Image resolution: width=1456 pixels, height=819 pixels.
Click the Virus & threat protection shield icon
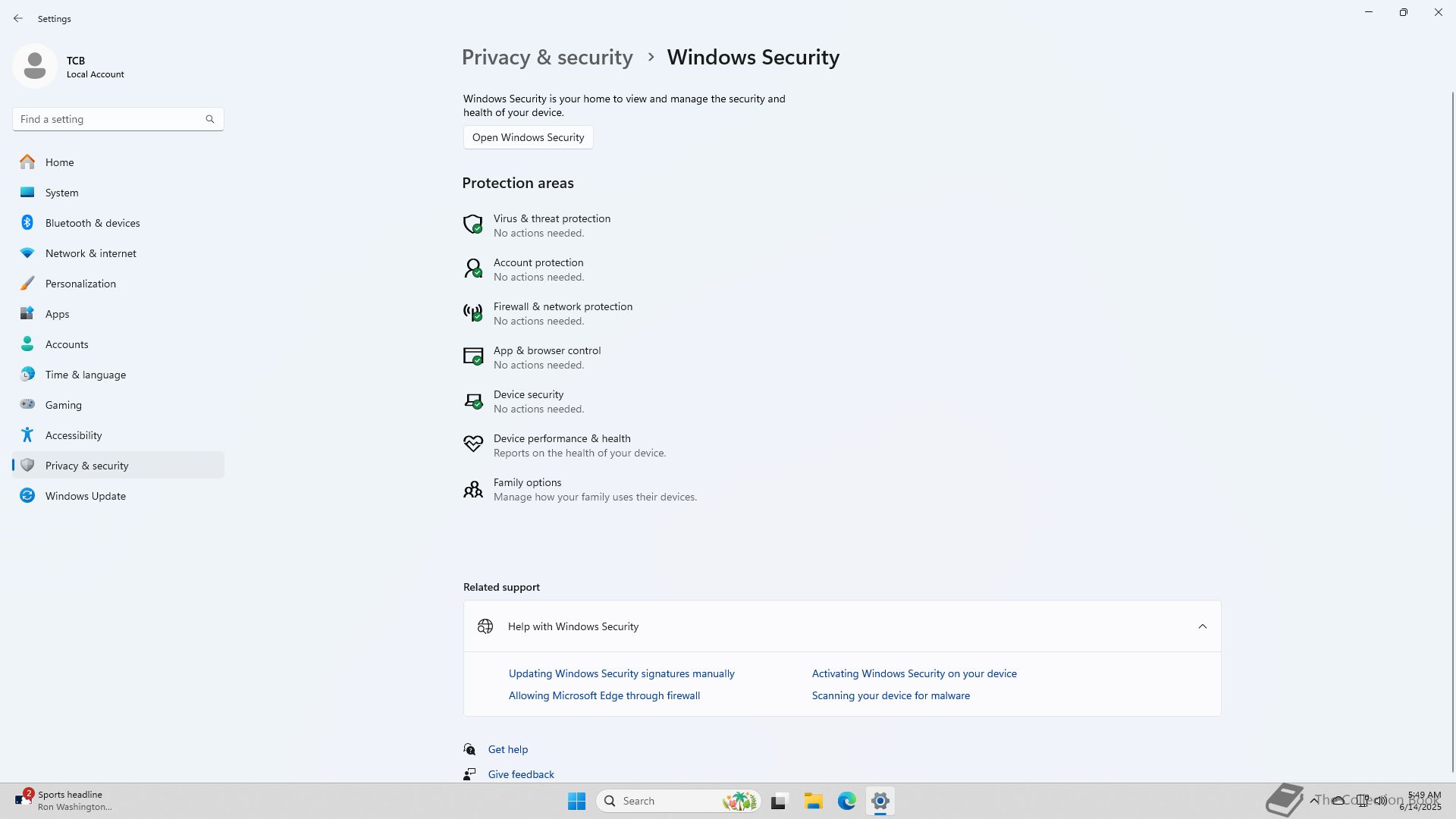(472, 224)
